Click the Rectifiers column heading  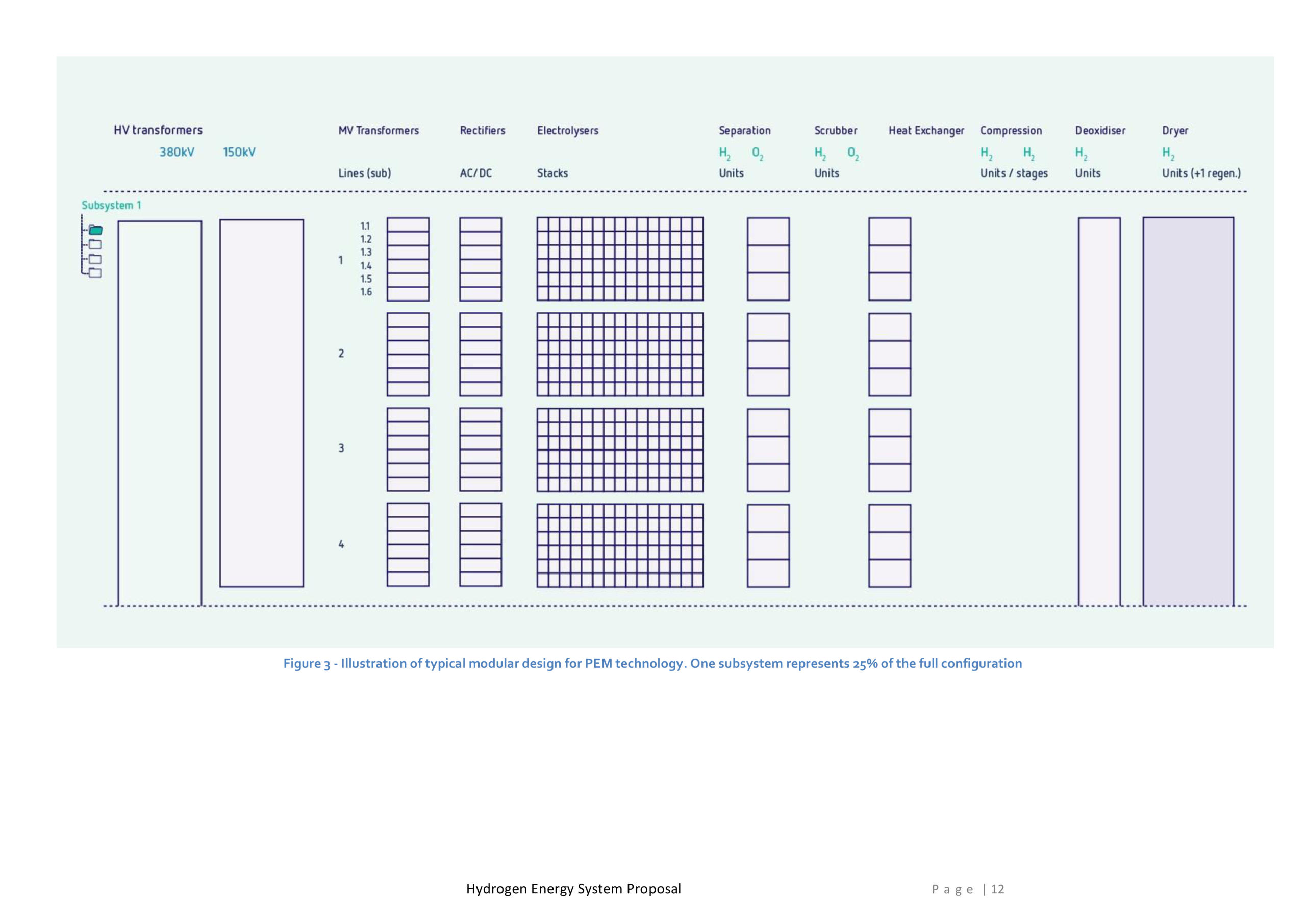click(483, 131)
